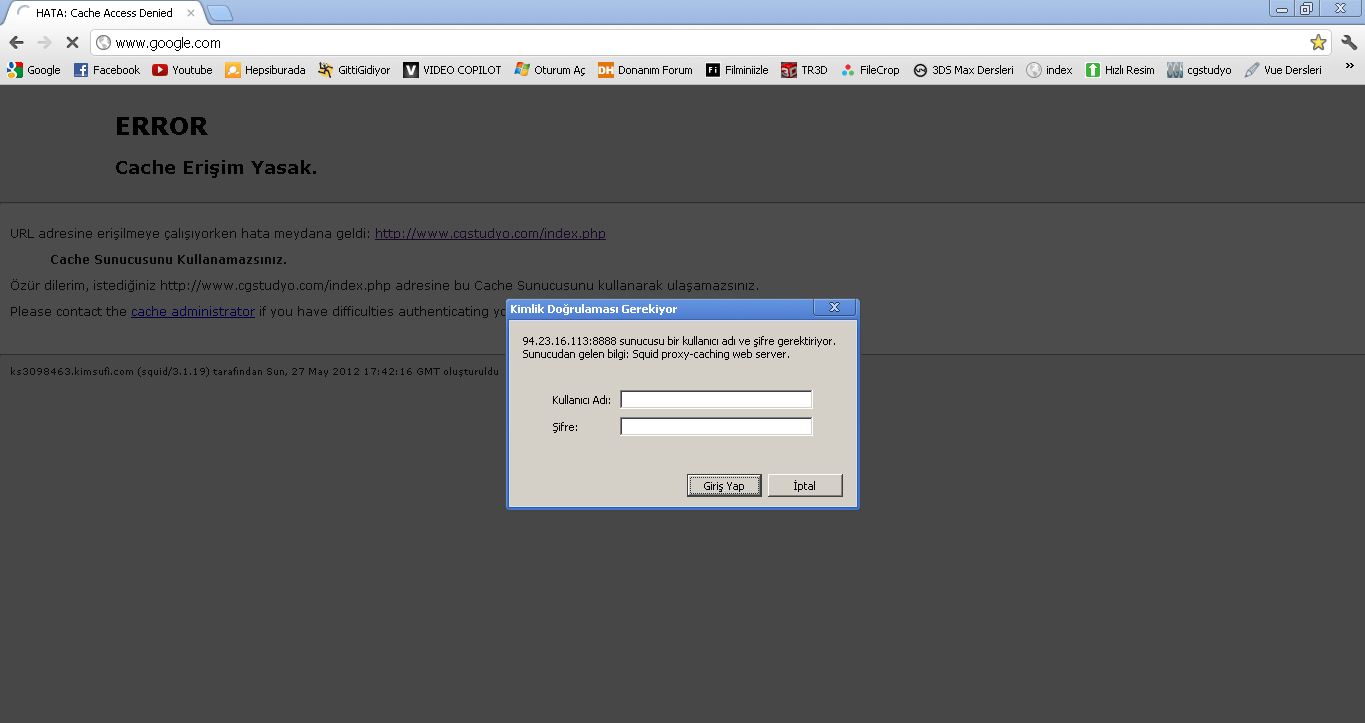The image size is (1365, 723).
Task: Click the ks3098463.kimsufi.com footer text
Action: pyautogui.click(x=254, y=371)
